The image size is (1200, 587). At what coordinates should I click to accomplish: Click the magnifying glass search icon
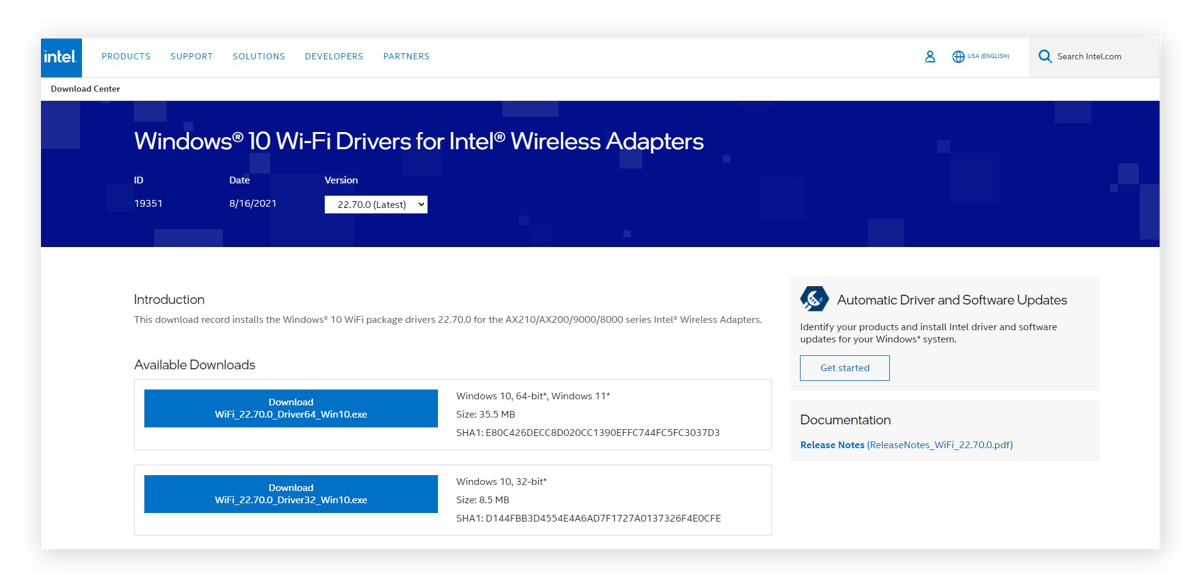tap(1046, 57)
